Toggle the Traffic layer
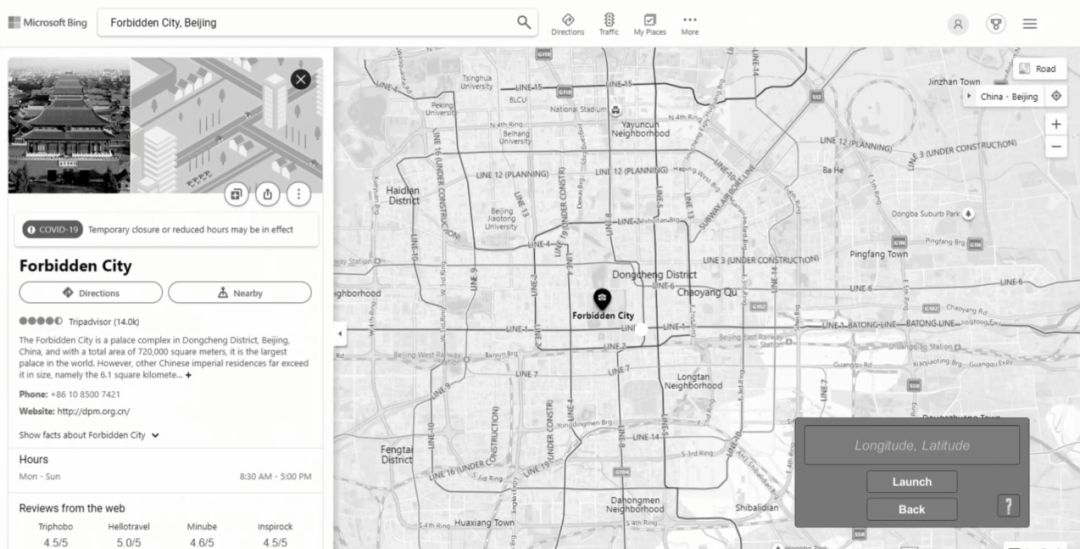This screenshot has width=1080, height=549. [x=609, y=24]
